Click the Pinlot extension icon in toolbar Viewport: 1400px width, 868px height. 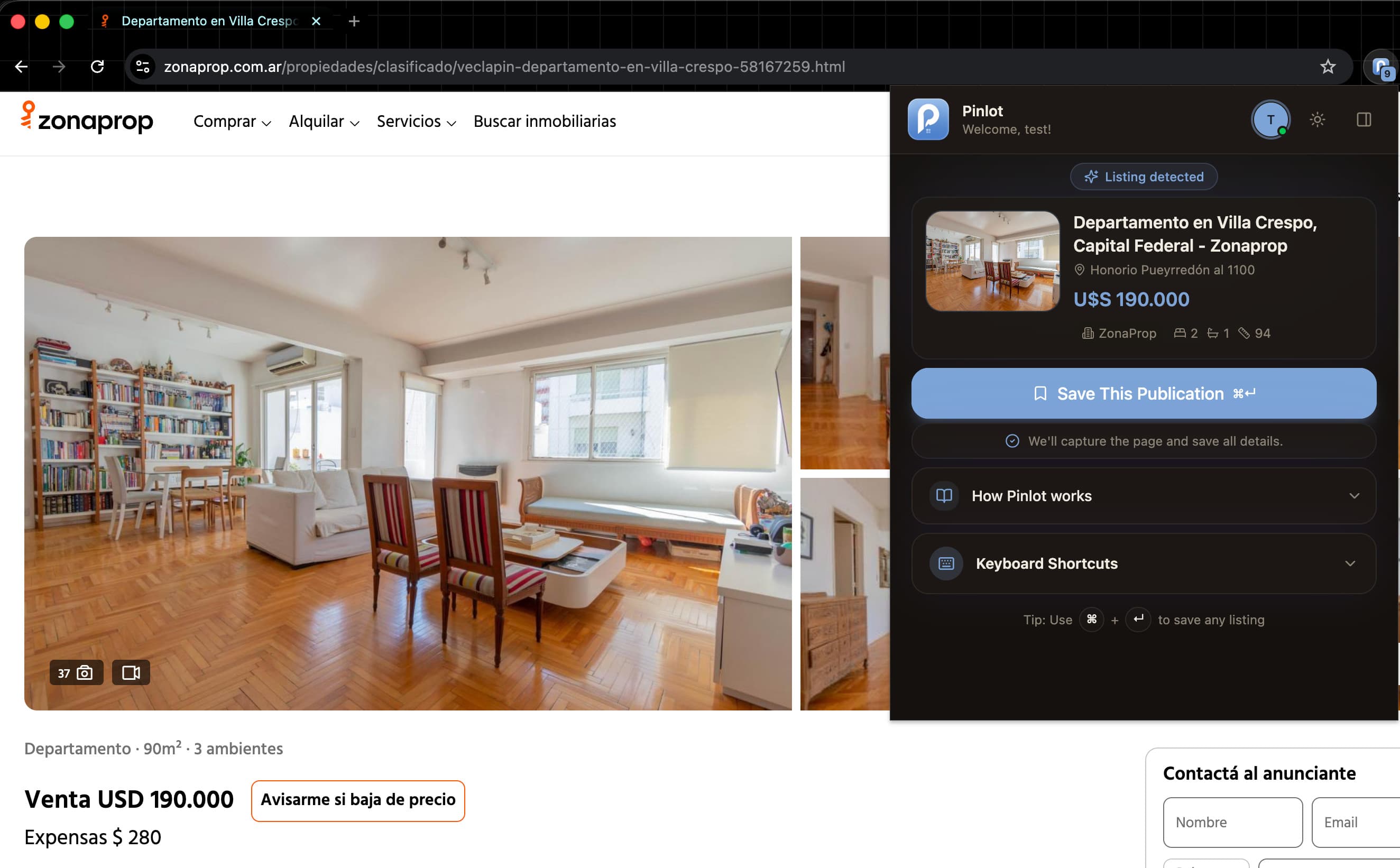pos(1381,67)
